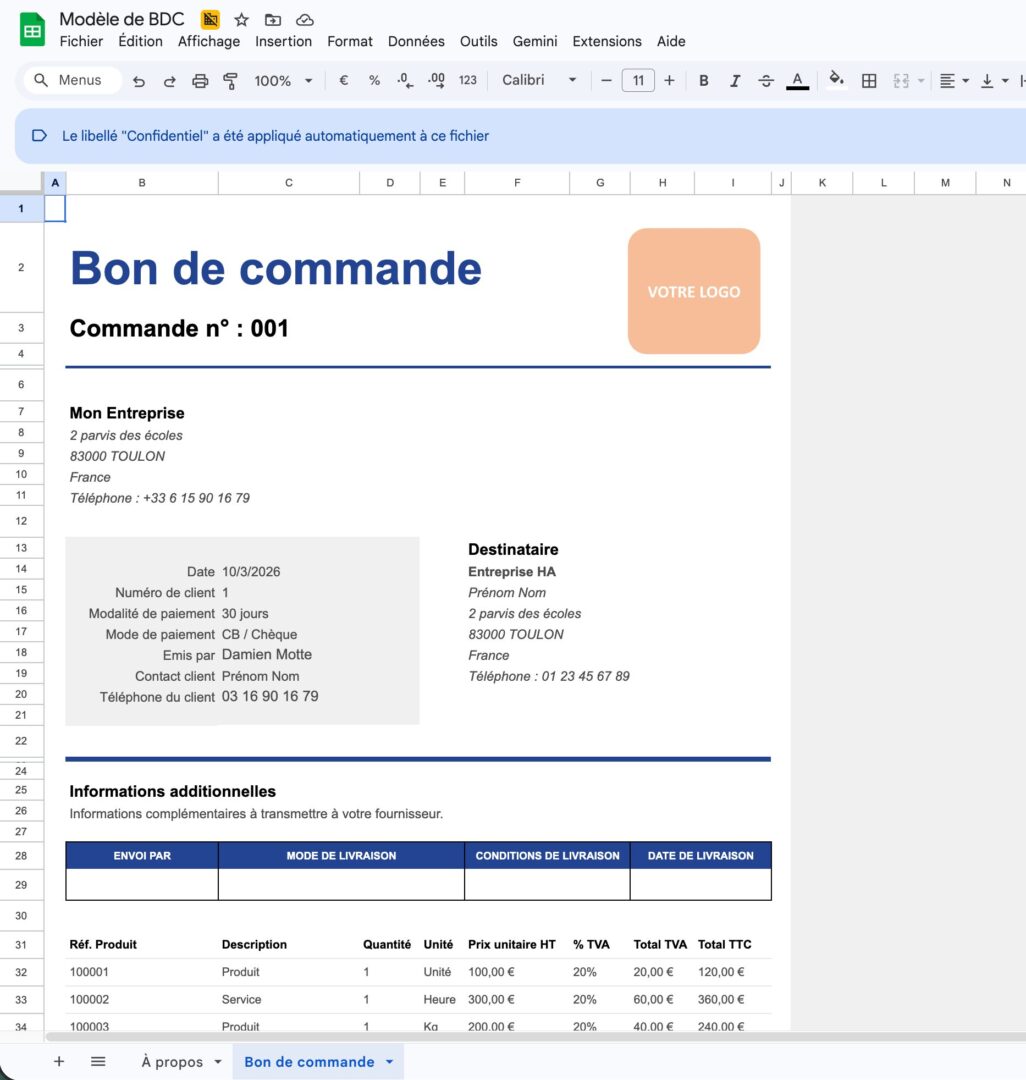The image size is (1026, 1080).
Task: Apply euro currency format
Action: coord(344,80)
